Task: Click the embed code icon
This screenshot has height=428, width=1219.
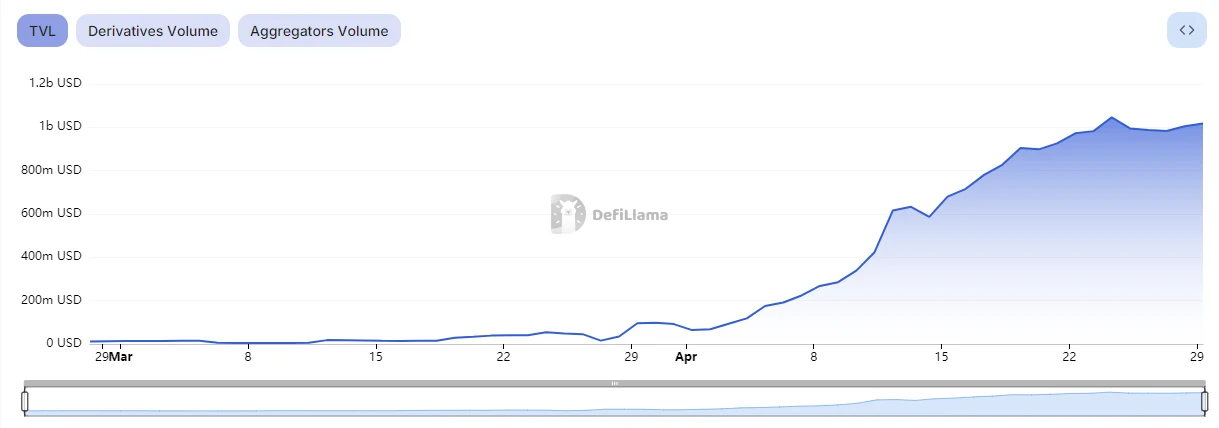Action: (x=1187, y=30)
